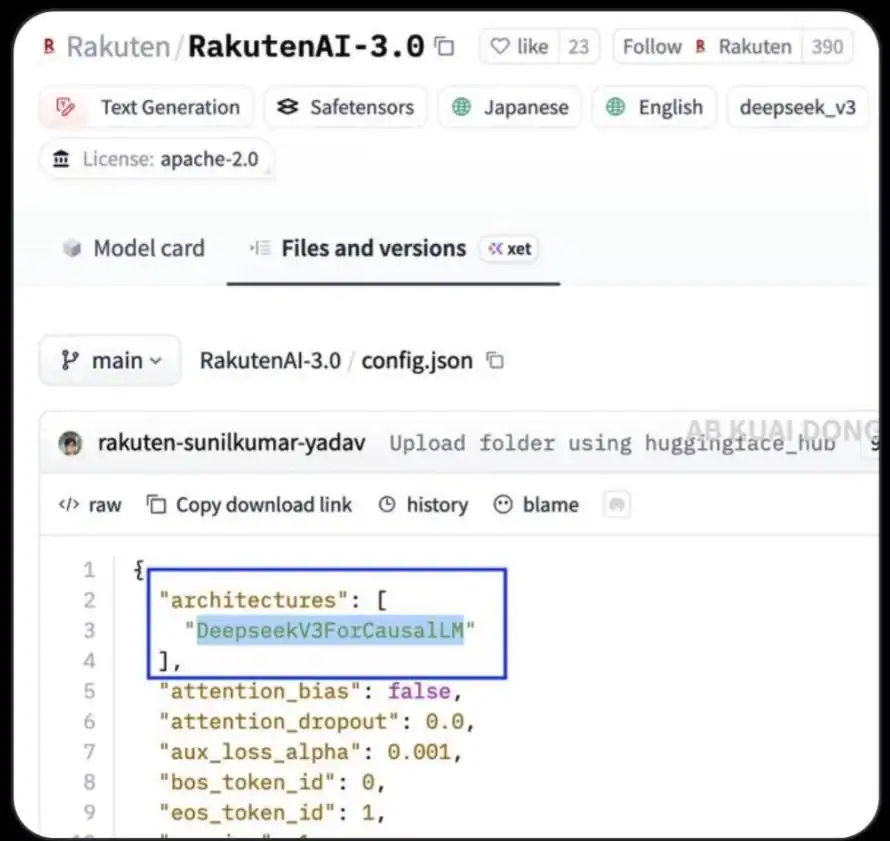
Task: Click the deepseek_v3 tag
Action: tap(797, 108)
